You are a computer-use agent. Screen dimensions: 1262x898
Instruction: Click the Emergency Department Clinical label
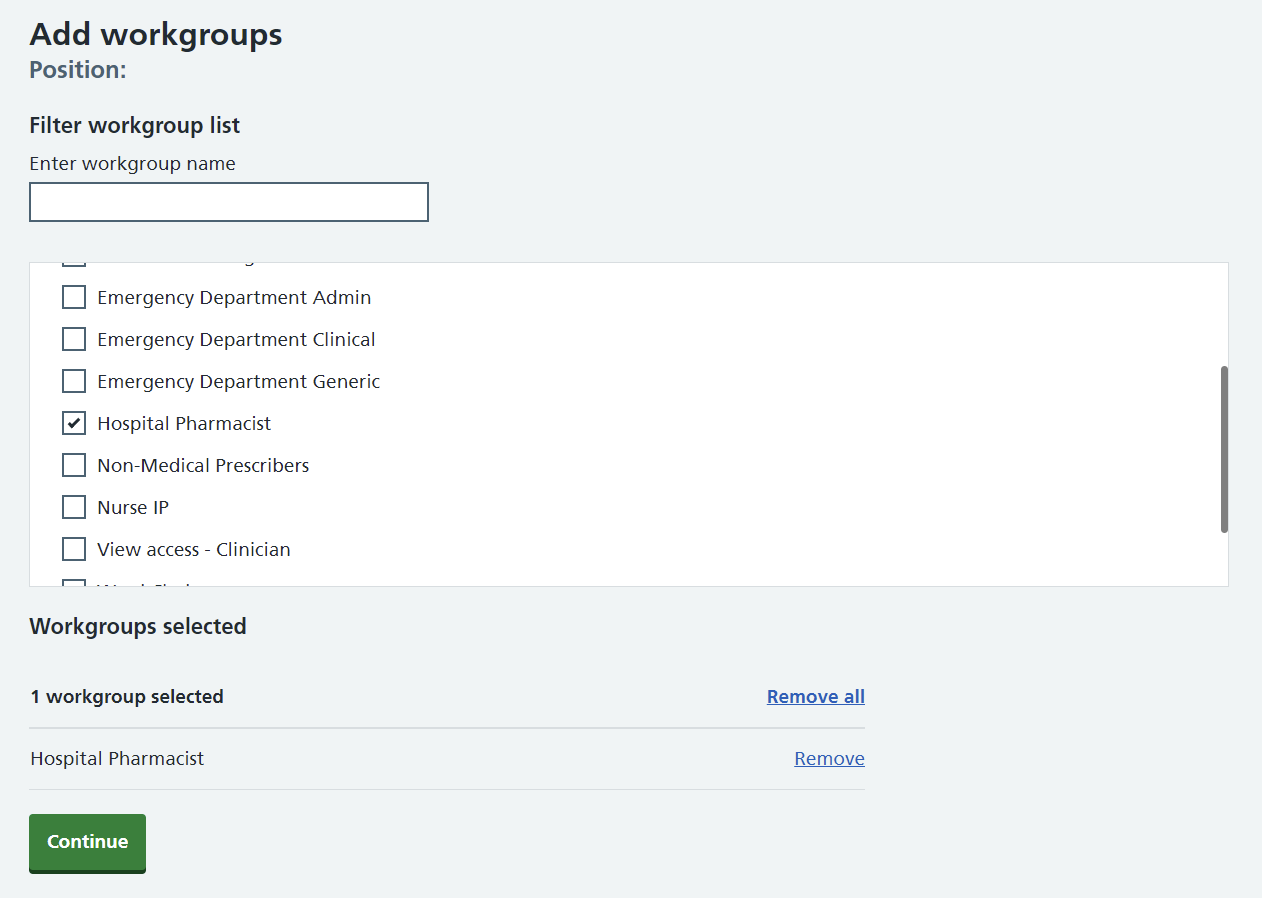click(236, 339)
